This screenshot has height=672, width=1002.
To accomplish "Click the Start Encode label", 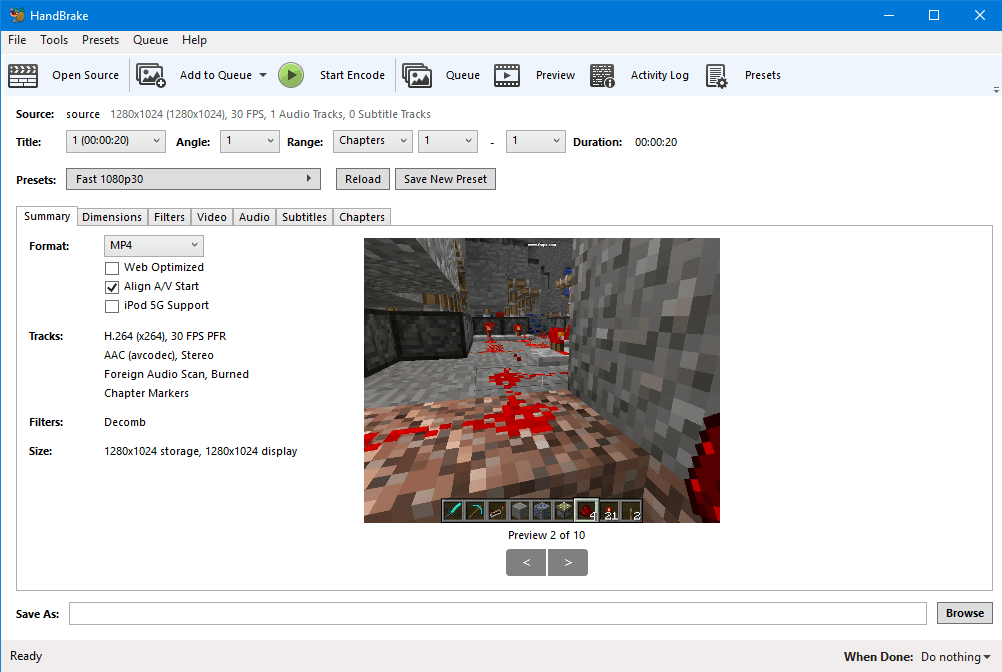I will [352, 75].
